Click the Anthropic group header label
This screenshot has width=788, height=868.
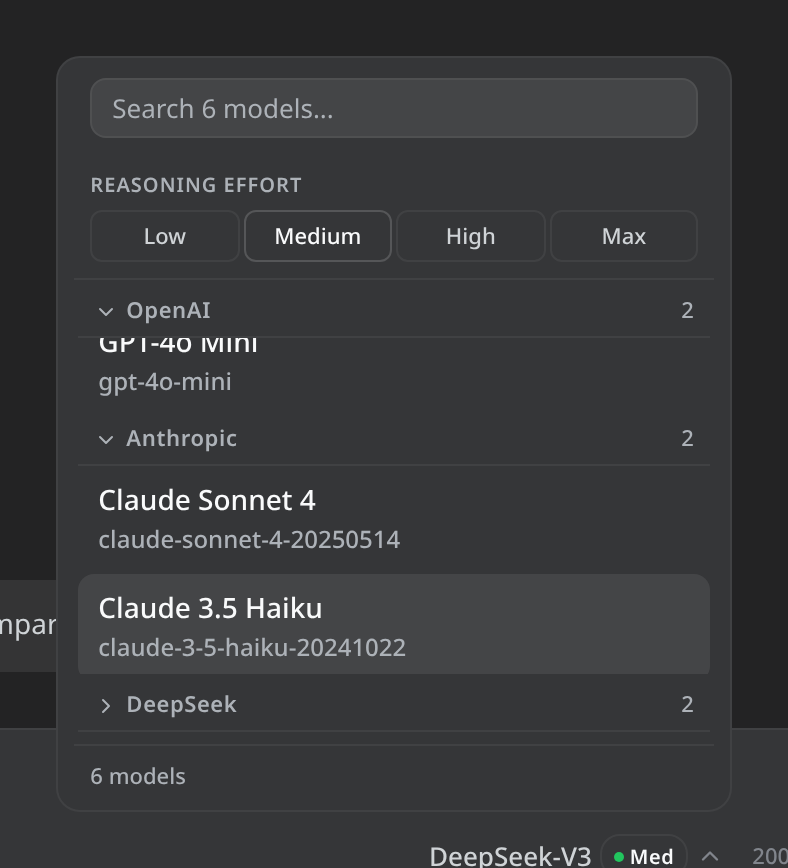pyautogui.click(x=182, y=438)
